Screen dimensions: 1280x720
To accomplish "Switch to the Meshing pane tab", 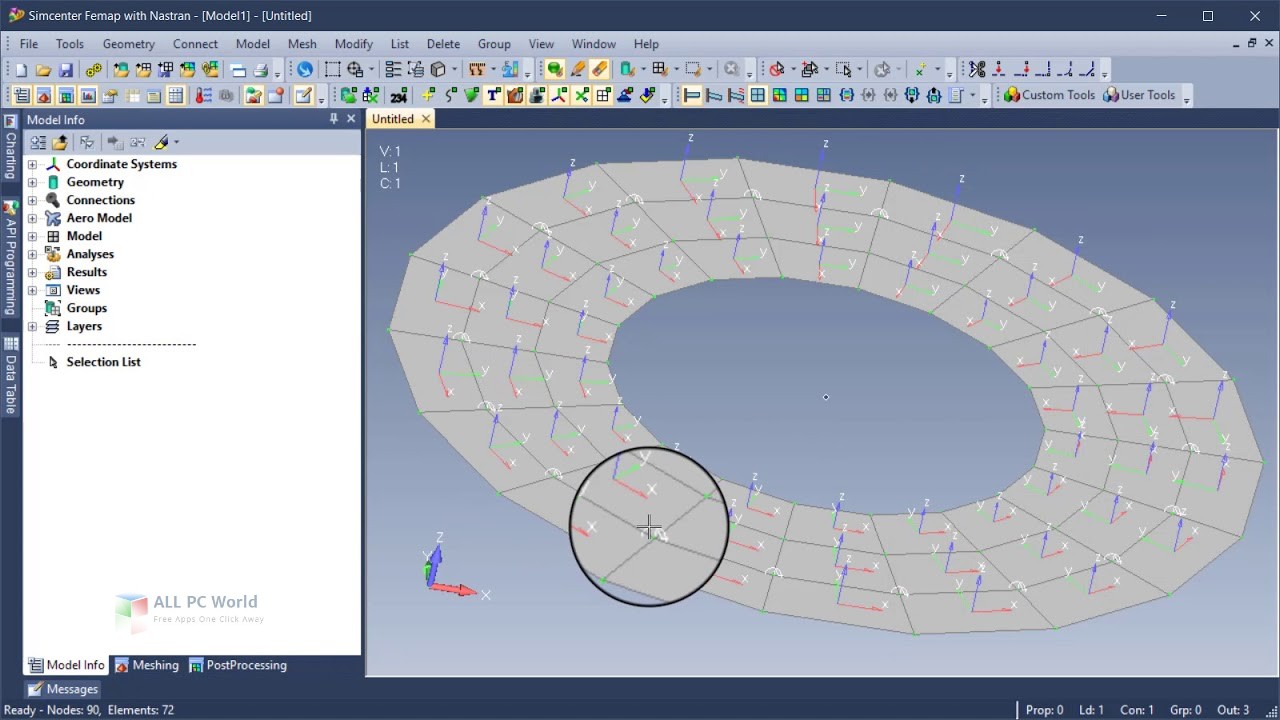I will [146, 665].
